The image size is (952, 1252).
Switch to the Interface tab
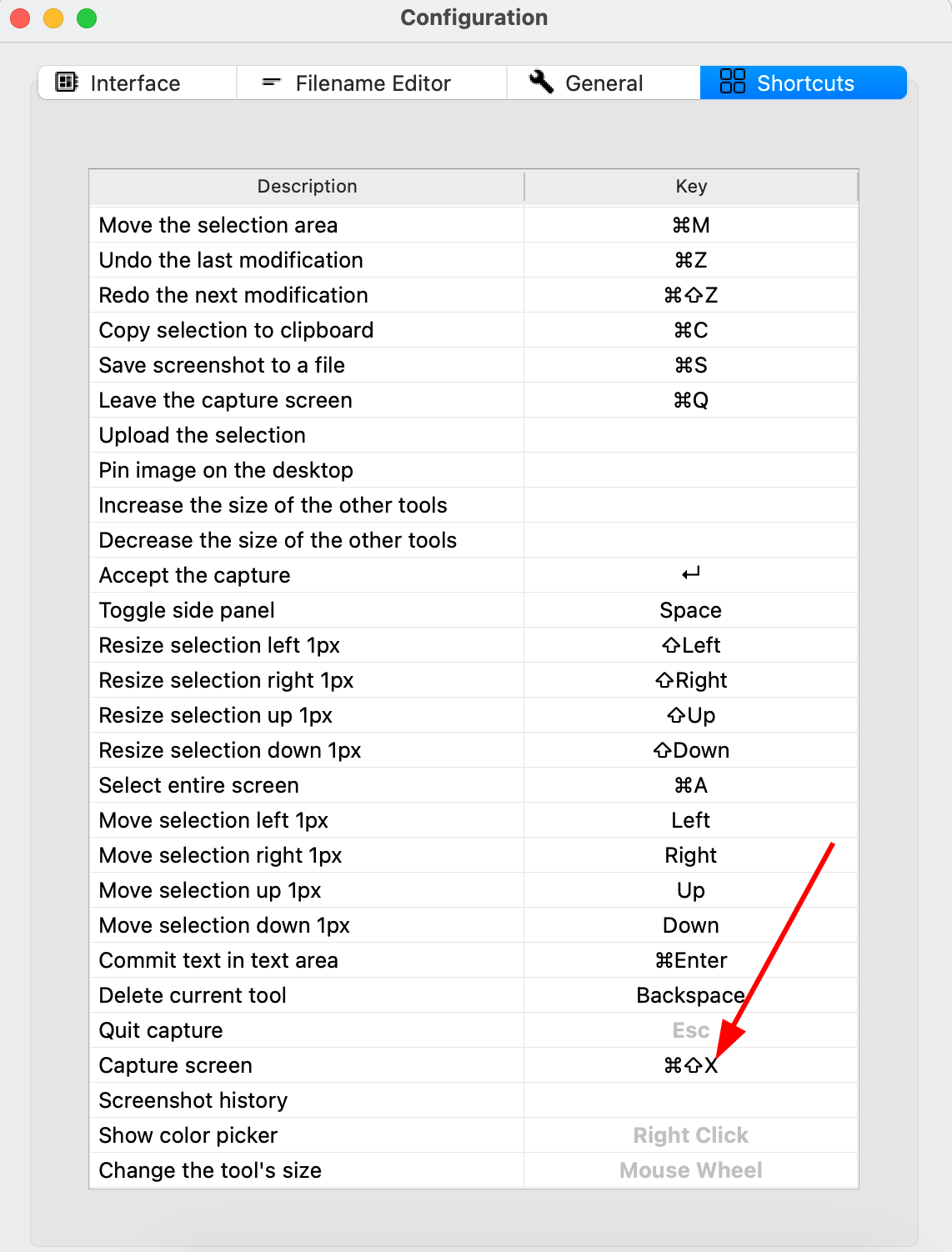point(135,83)
